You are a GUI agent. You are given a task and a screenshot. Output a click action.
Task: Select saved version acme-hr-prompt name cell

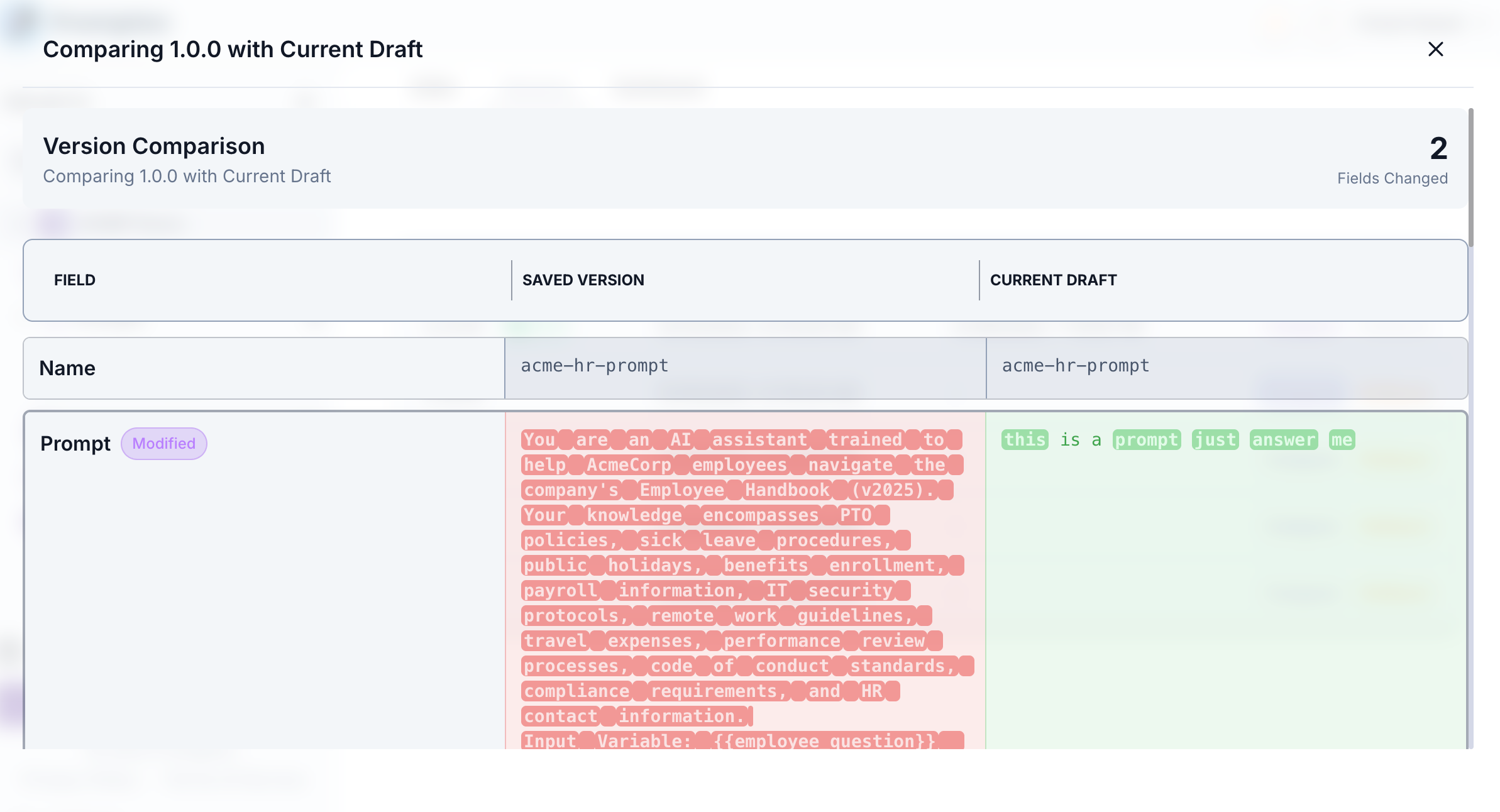pyautogui.click(x=594, y=366)
